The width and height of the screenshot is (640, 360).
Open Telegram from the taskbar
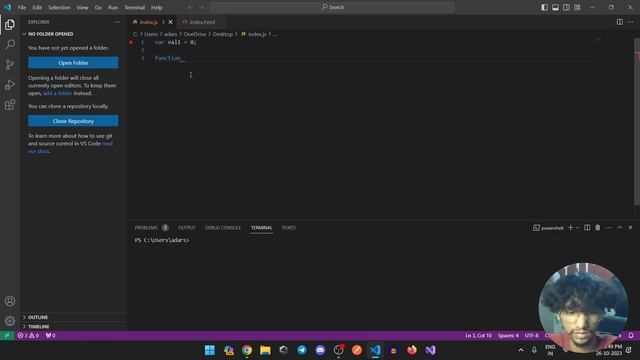302,350
